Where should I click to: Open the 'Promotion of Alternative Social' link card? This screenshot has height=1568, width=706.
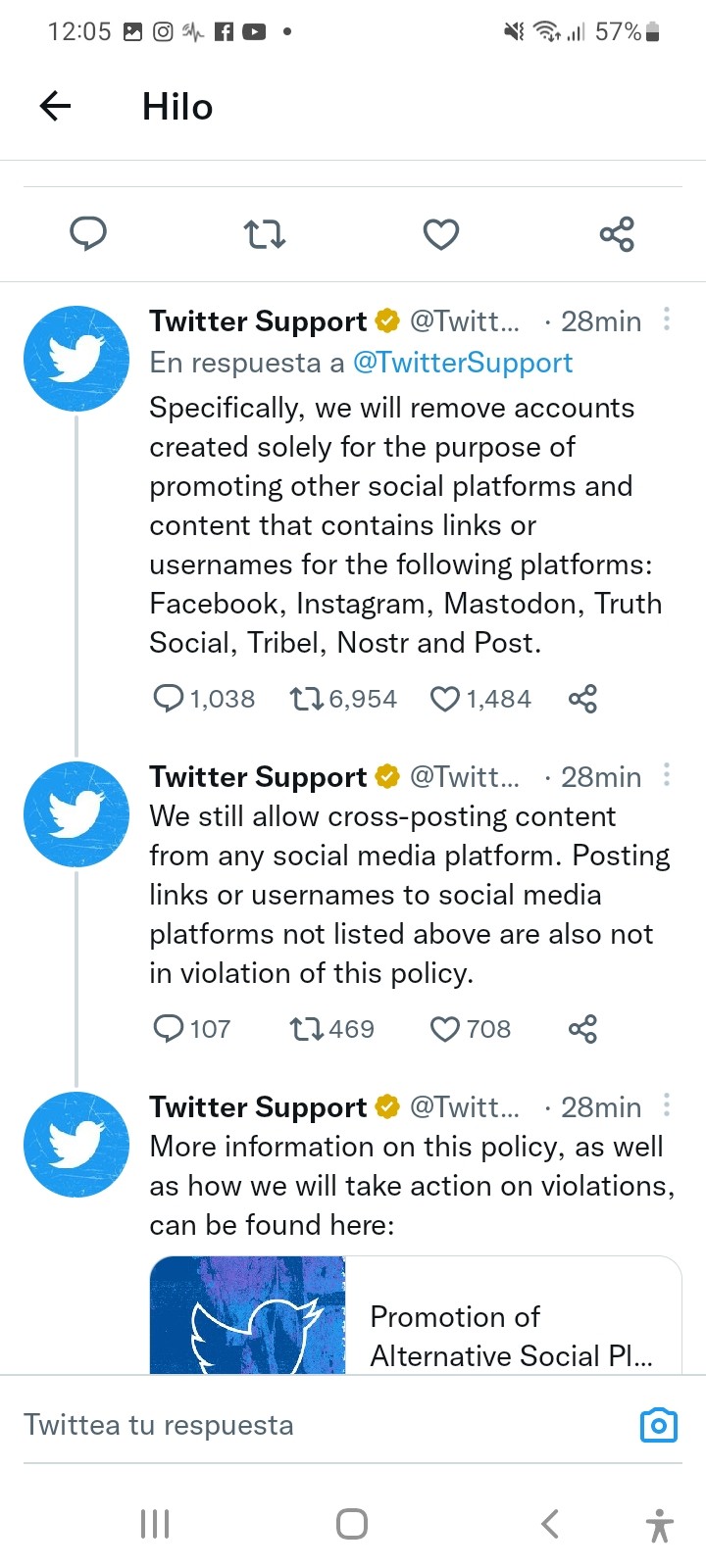[x=415, y=1315]
